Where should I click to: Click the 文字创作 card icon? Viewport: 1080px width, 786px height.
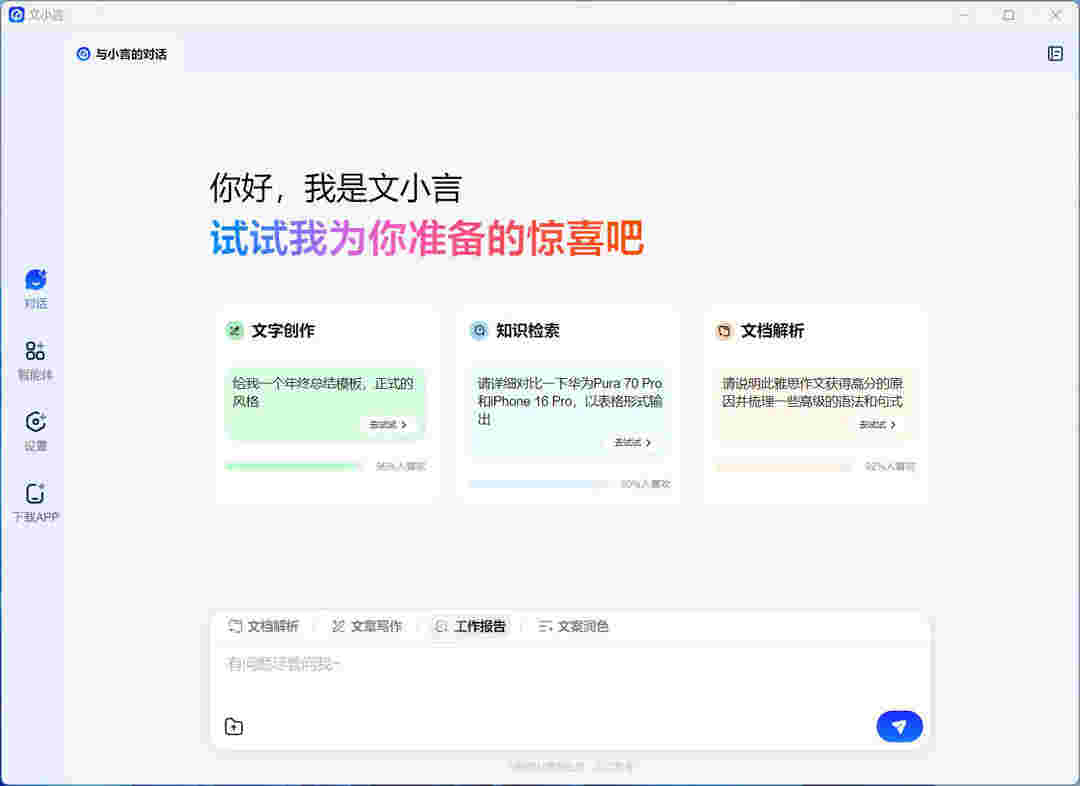coord(234,330)
